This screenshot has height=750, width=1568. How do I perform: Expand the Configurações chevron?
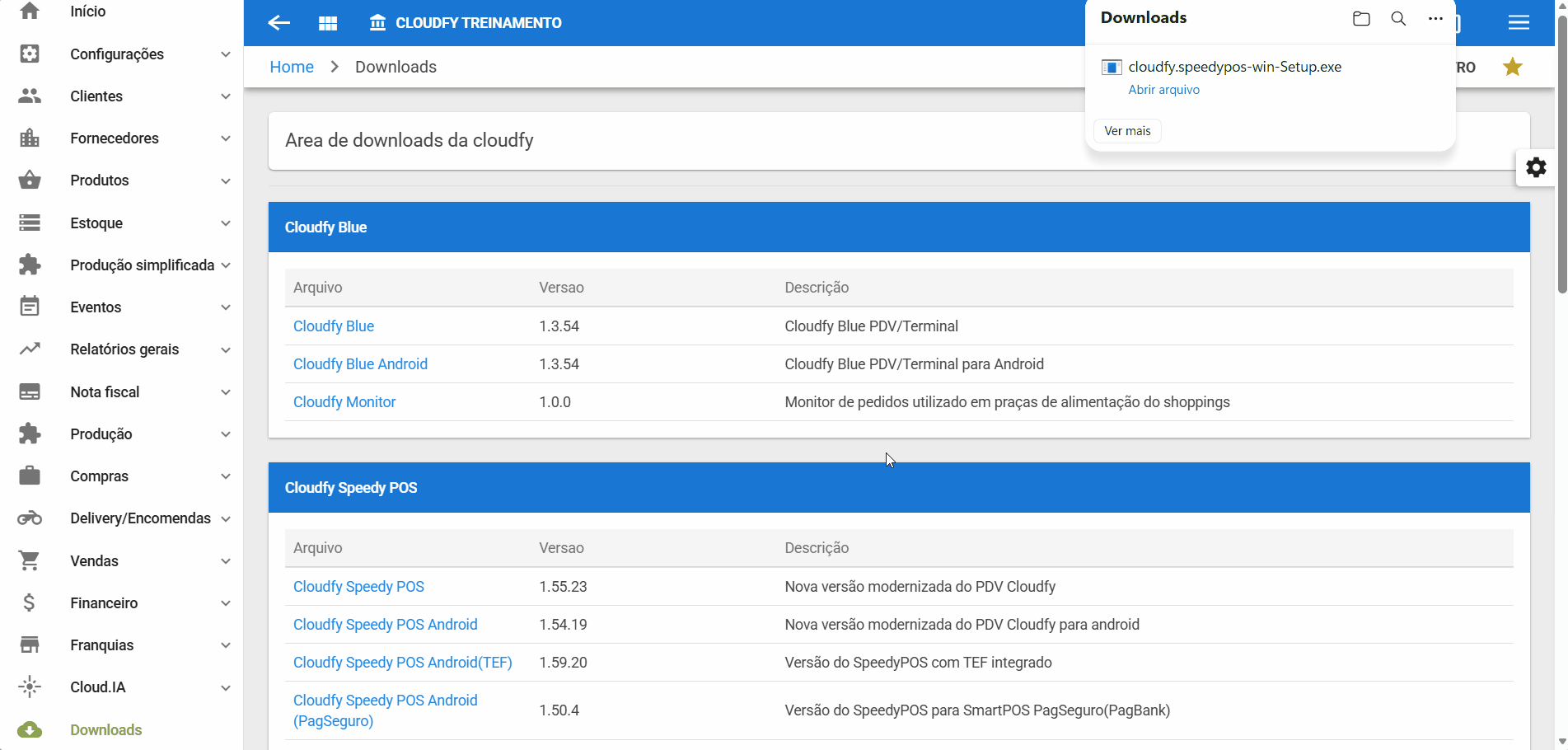click(226, 54)
